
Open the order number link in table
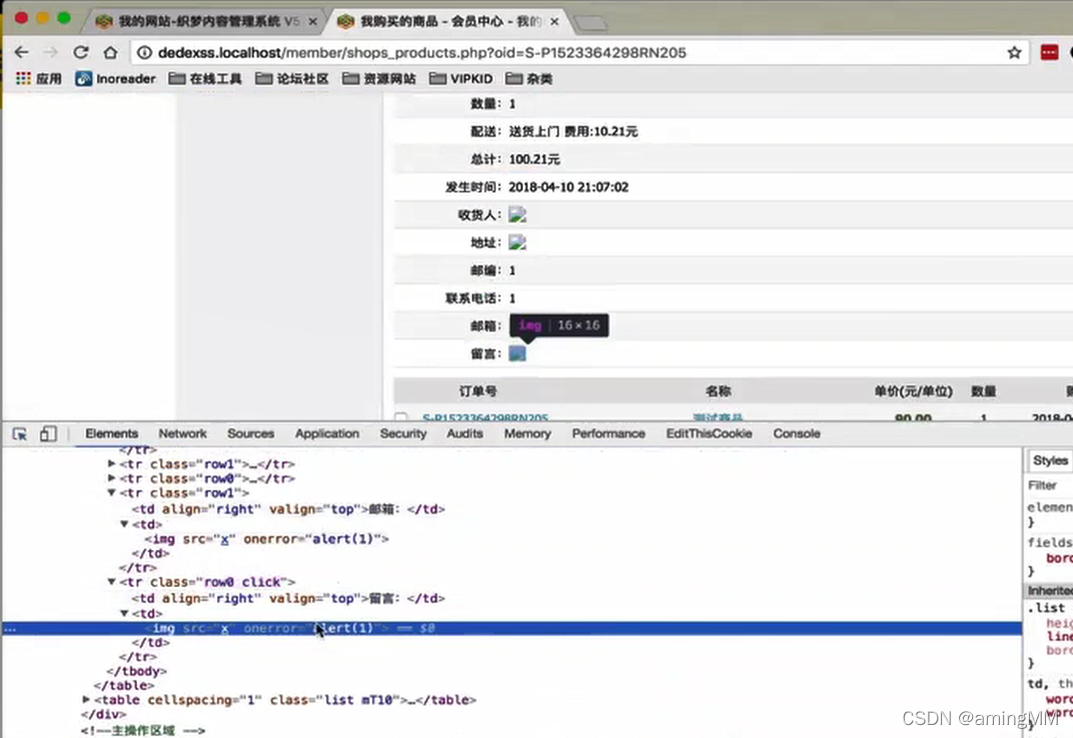(485, 417)
